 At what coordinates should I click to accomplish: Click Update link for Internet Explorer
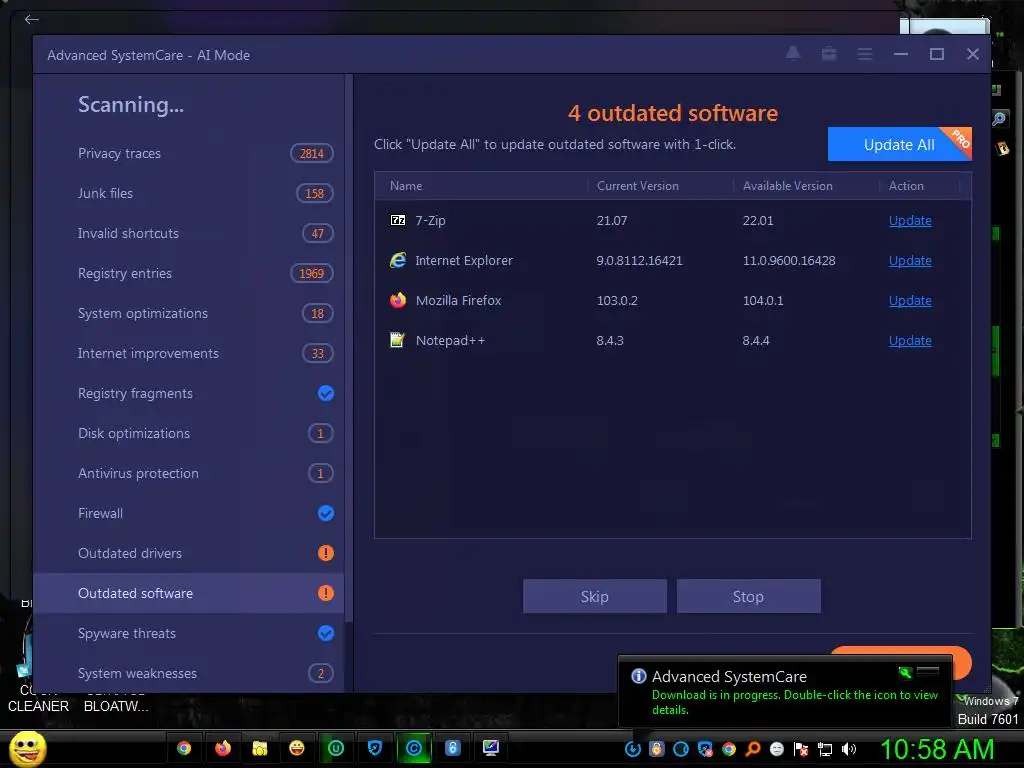(910, 261)
